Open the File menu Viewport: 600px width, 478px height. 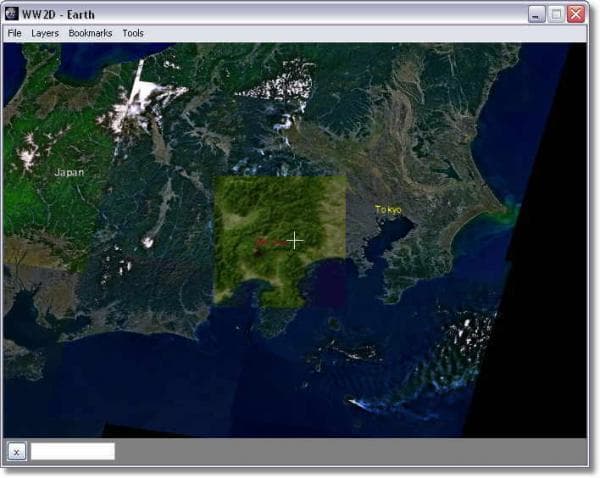[15, 33]
